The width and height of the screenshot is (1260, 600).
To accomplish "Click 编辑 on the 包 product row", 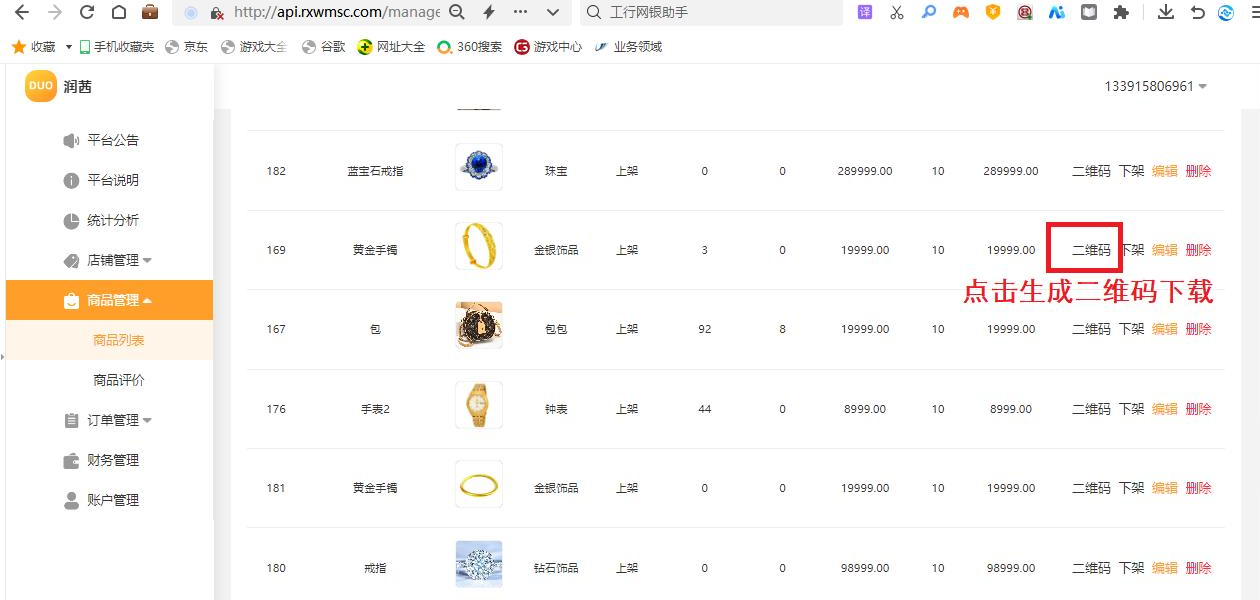I will 1165,328.
